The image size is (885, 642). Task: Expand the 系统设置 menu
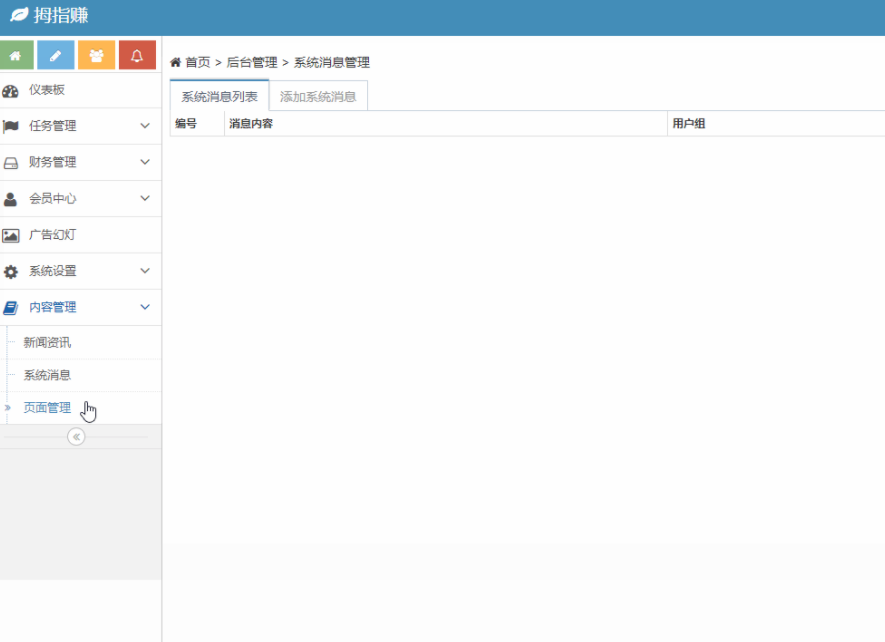coord(80,271)
